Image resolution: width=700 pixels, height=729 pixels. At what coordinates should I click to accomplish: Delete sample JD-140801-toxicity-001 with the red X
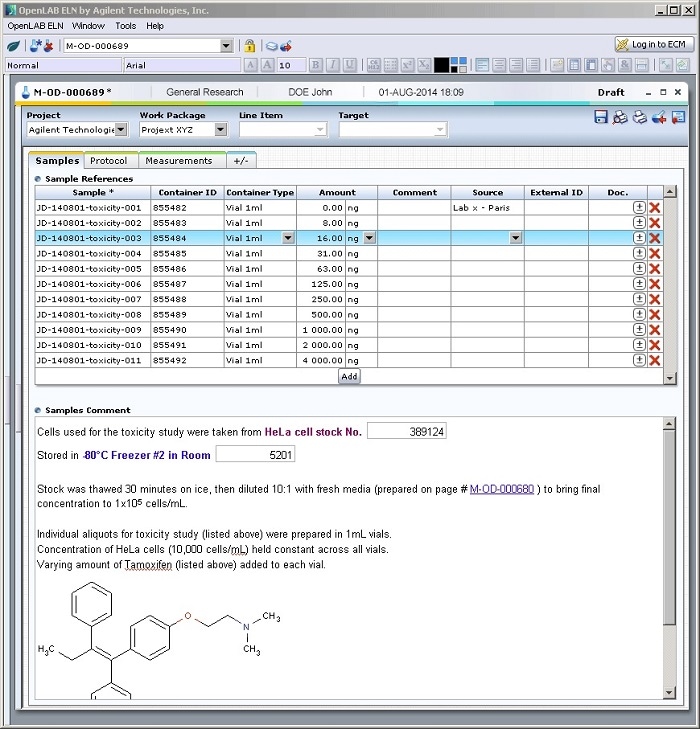click(655, 207)
